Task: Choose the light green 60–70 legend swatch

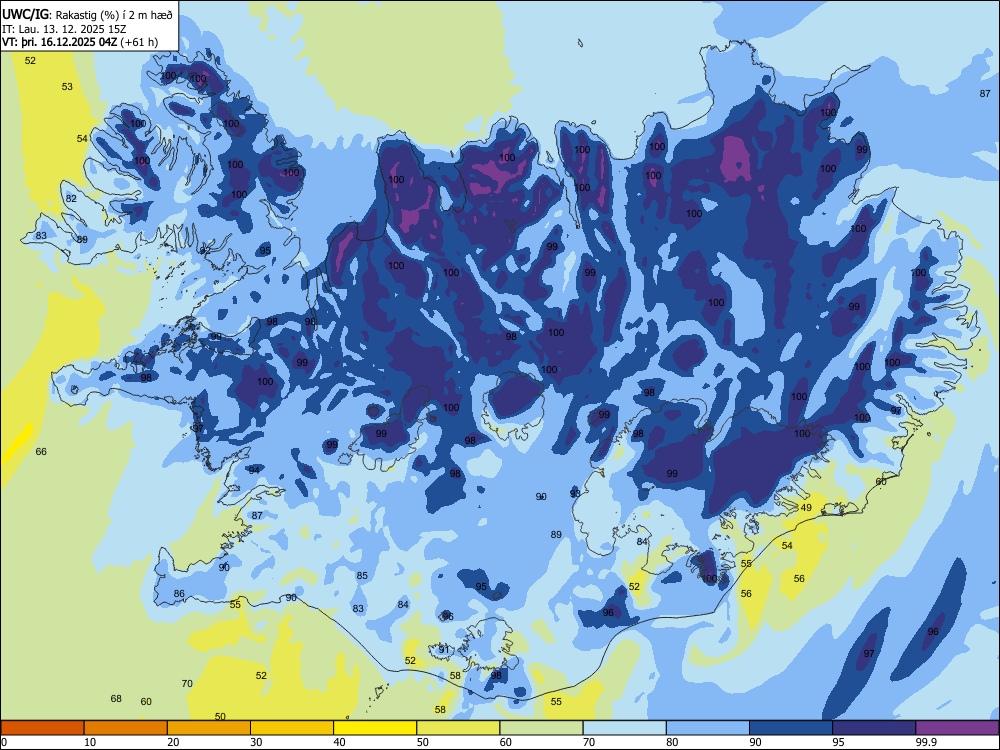Action: [x=541, y=728]
